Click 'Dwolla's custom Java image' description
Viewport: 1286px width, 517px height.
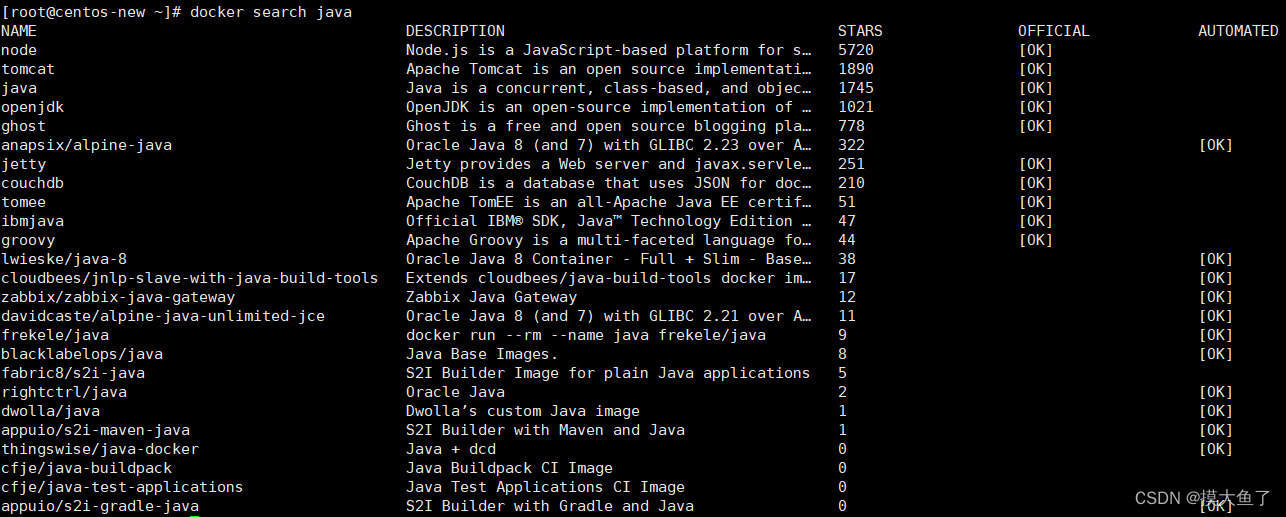point(523,411)
